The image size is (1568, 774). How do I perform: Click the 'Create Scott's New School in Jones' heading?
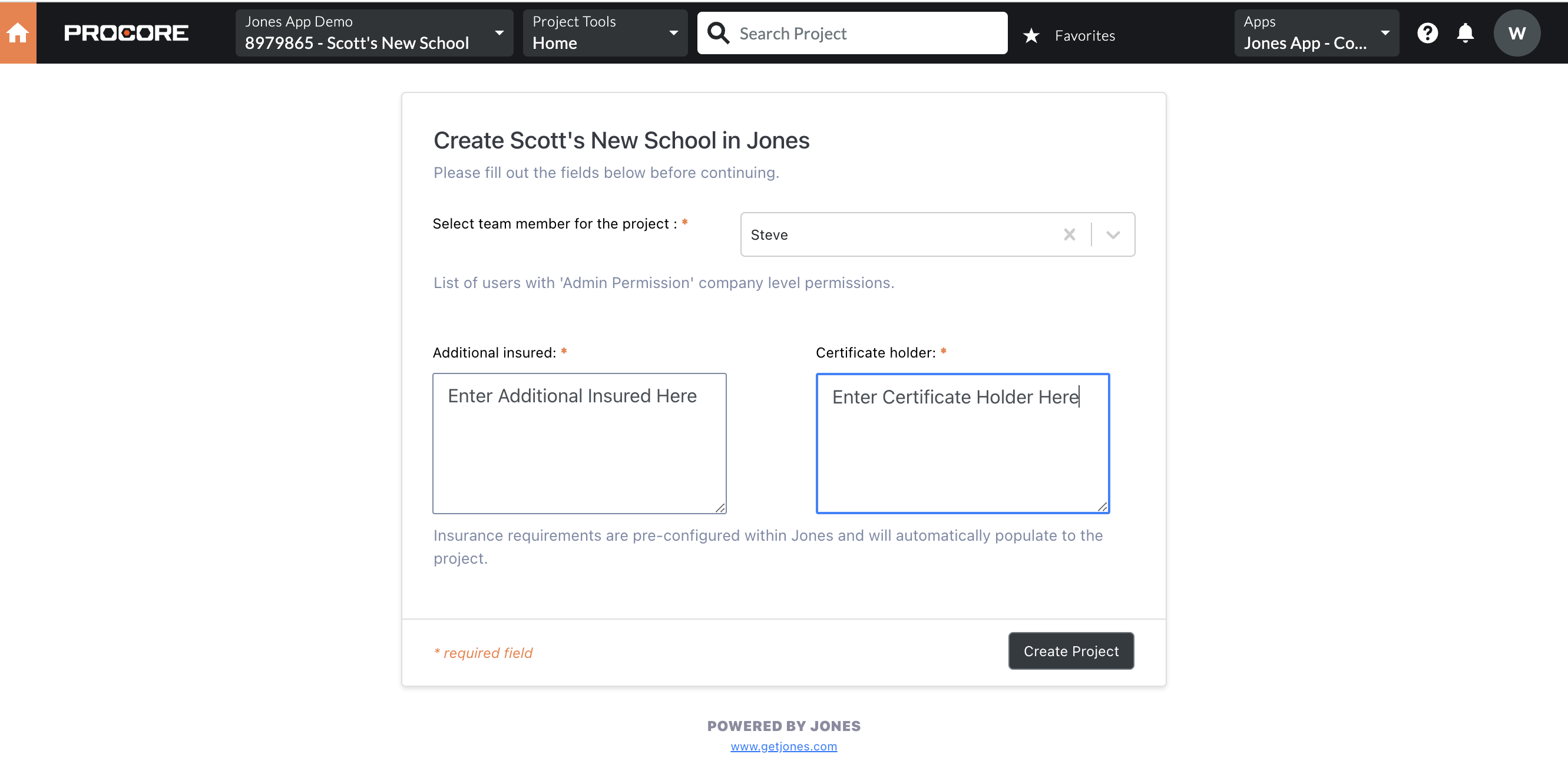(x=621, y=140)
